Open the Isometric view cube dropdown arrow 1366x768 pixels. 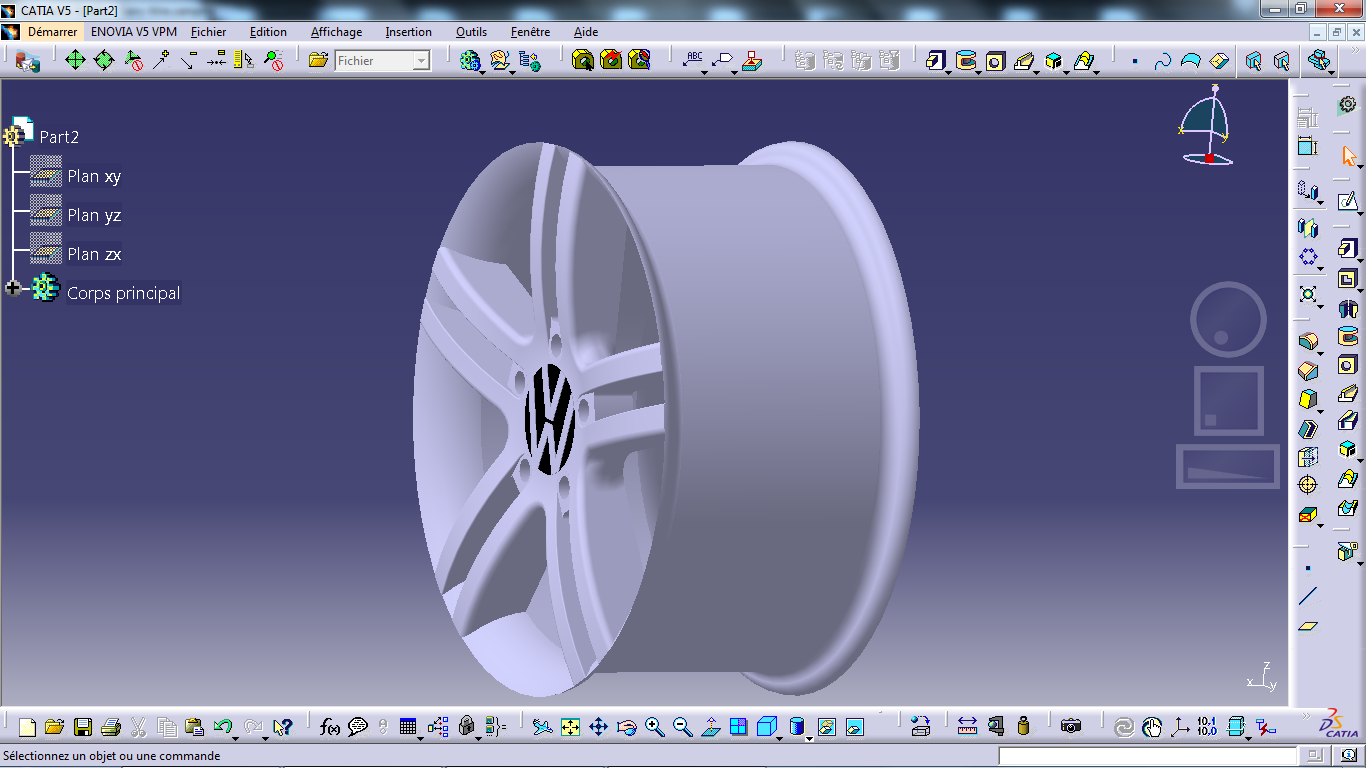tap(780, 739)
